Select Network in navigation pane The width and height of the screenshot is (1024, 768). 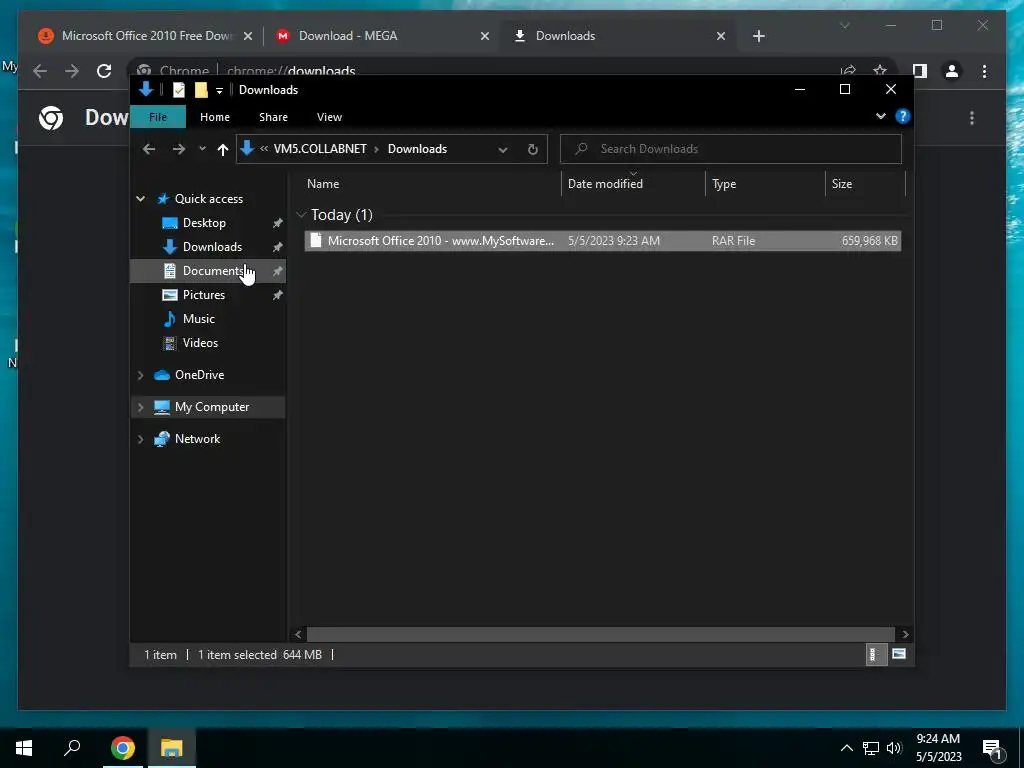[197, 439]
